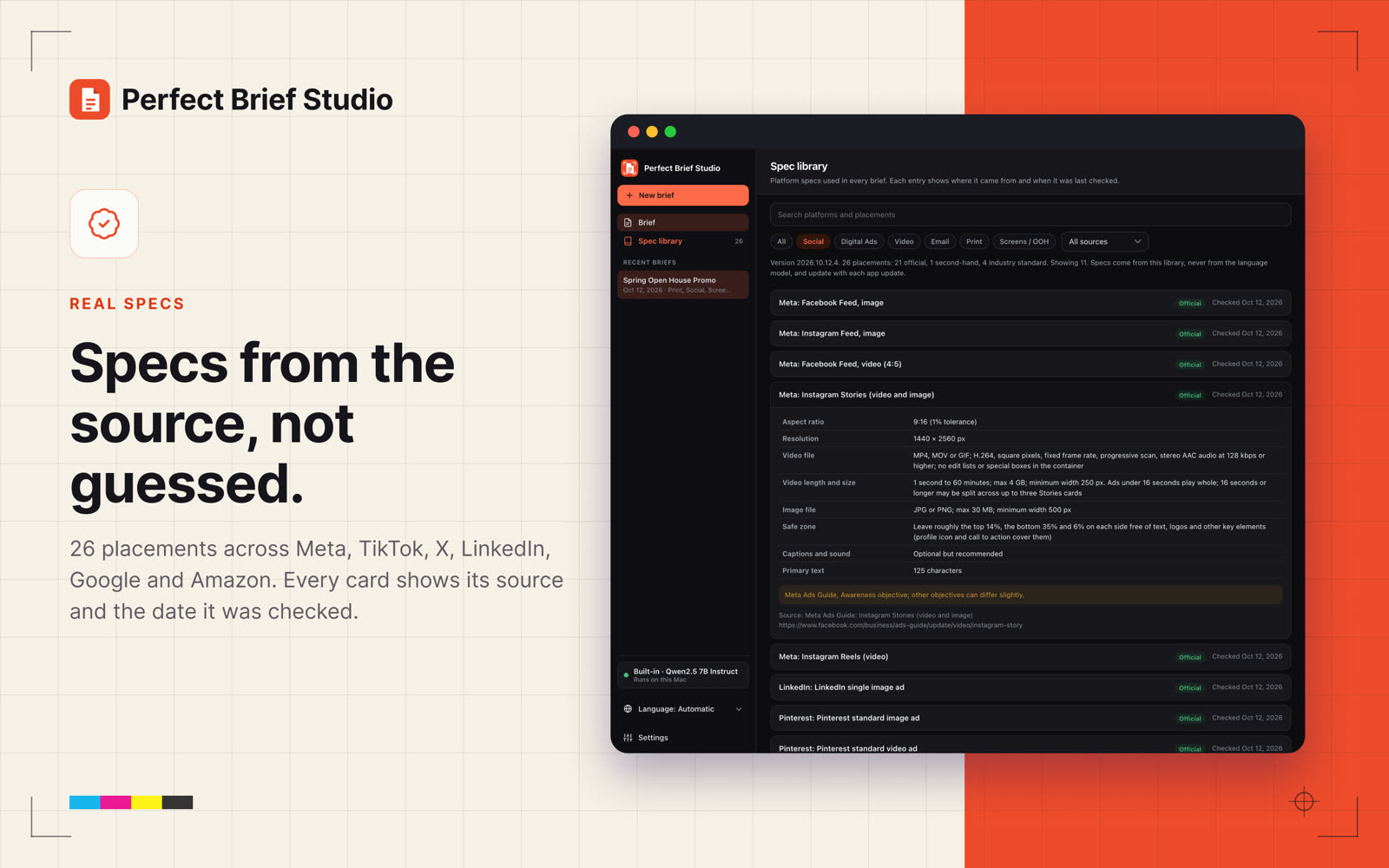Select the Print filter chip
Screen dimensions: 1389x868
click(974, 241)
